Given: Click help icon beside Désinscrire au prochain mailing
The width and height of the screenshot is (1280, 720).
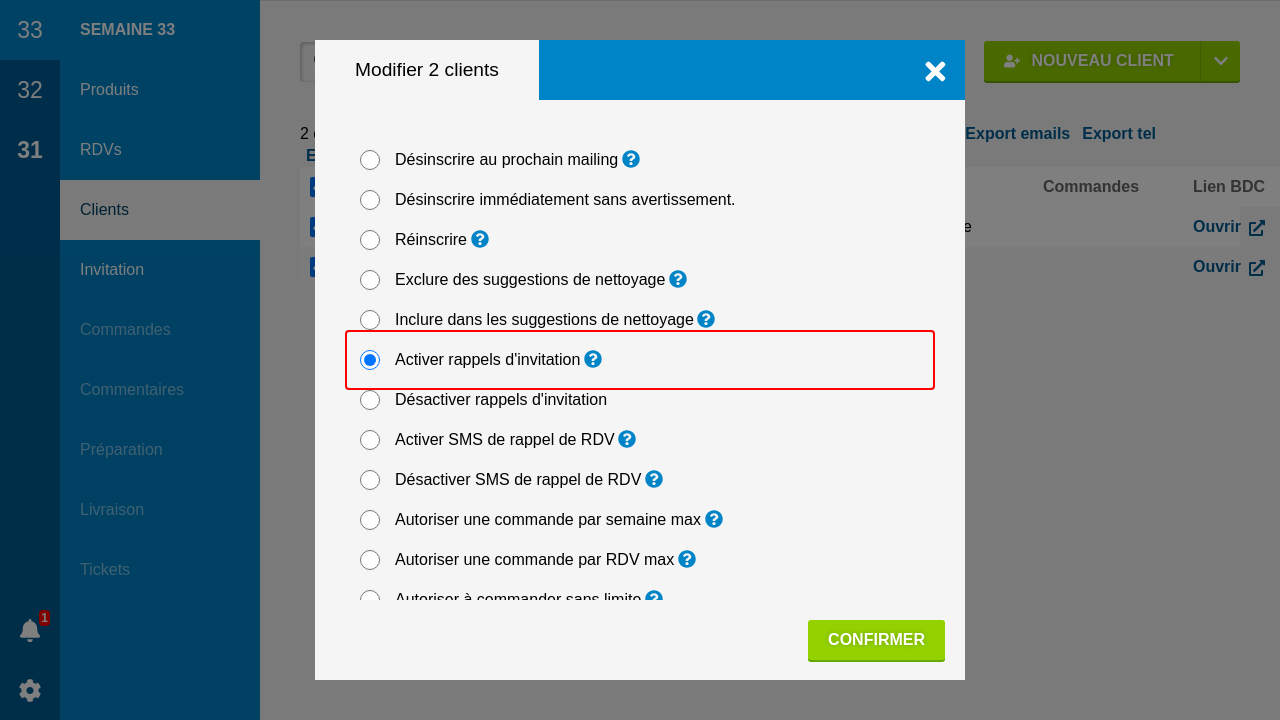Looking at the screenshot, I should pyautogui.click(x=631, y=159).
